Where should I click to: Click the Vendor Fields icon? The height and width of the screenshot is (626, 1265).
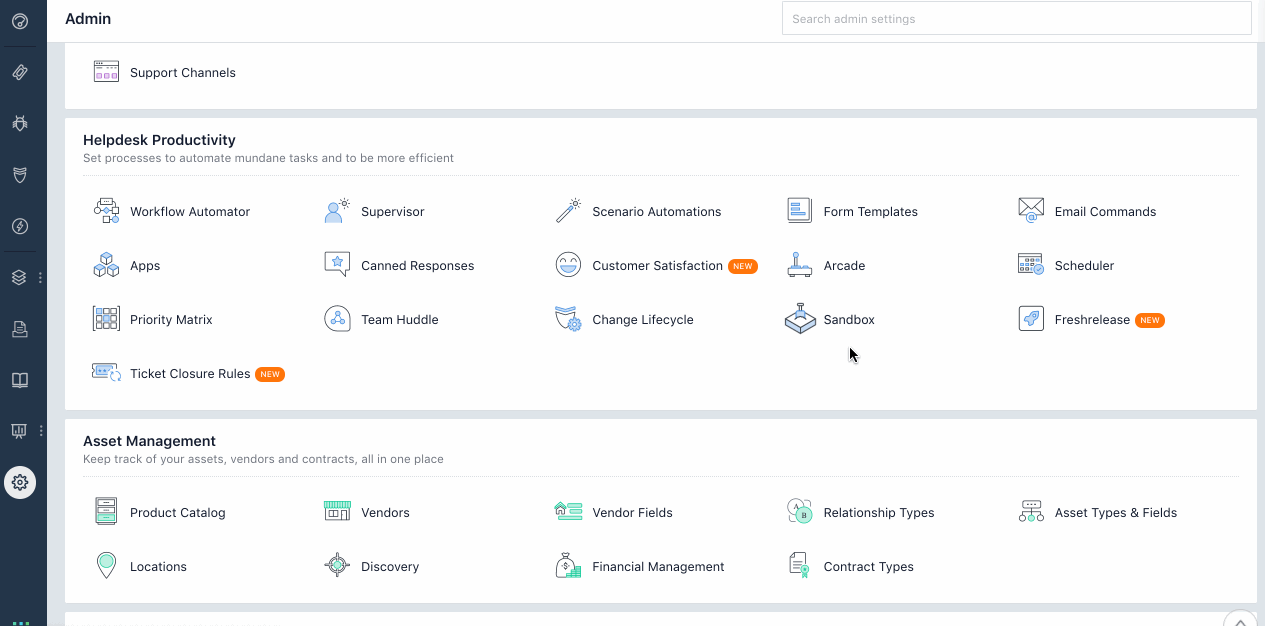(568, 512)
